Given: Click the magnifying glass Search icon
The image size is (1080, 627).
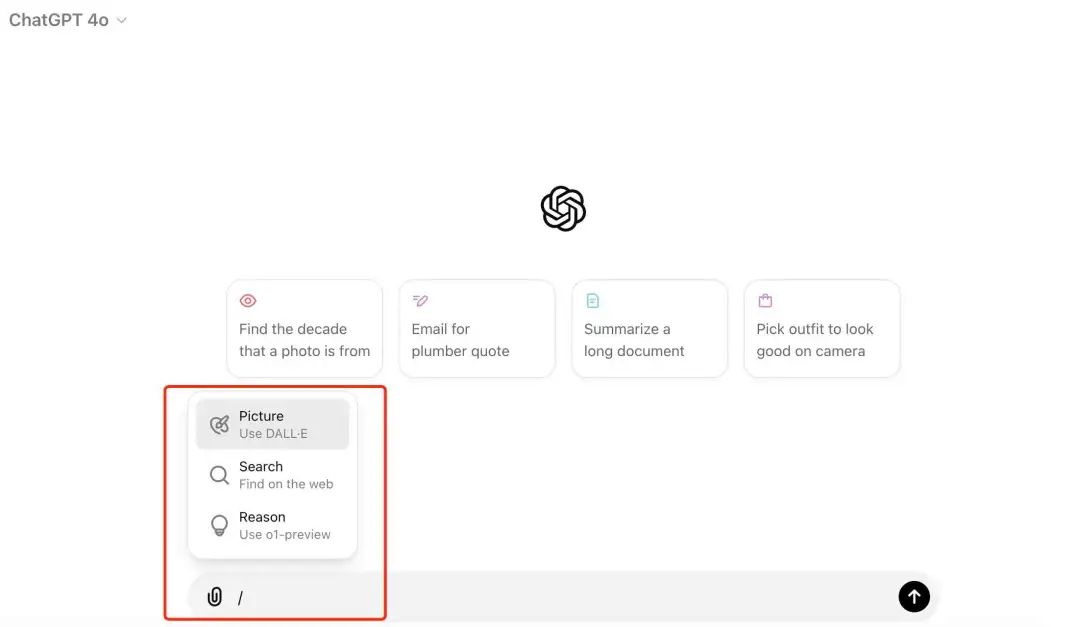Looking at the screenshot, I should (219, 475).
